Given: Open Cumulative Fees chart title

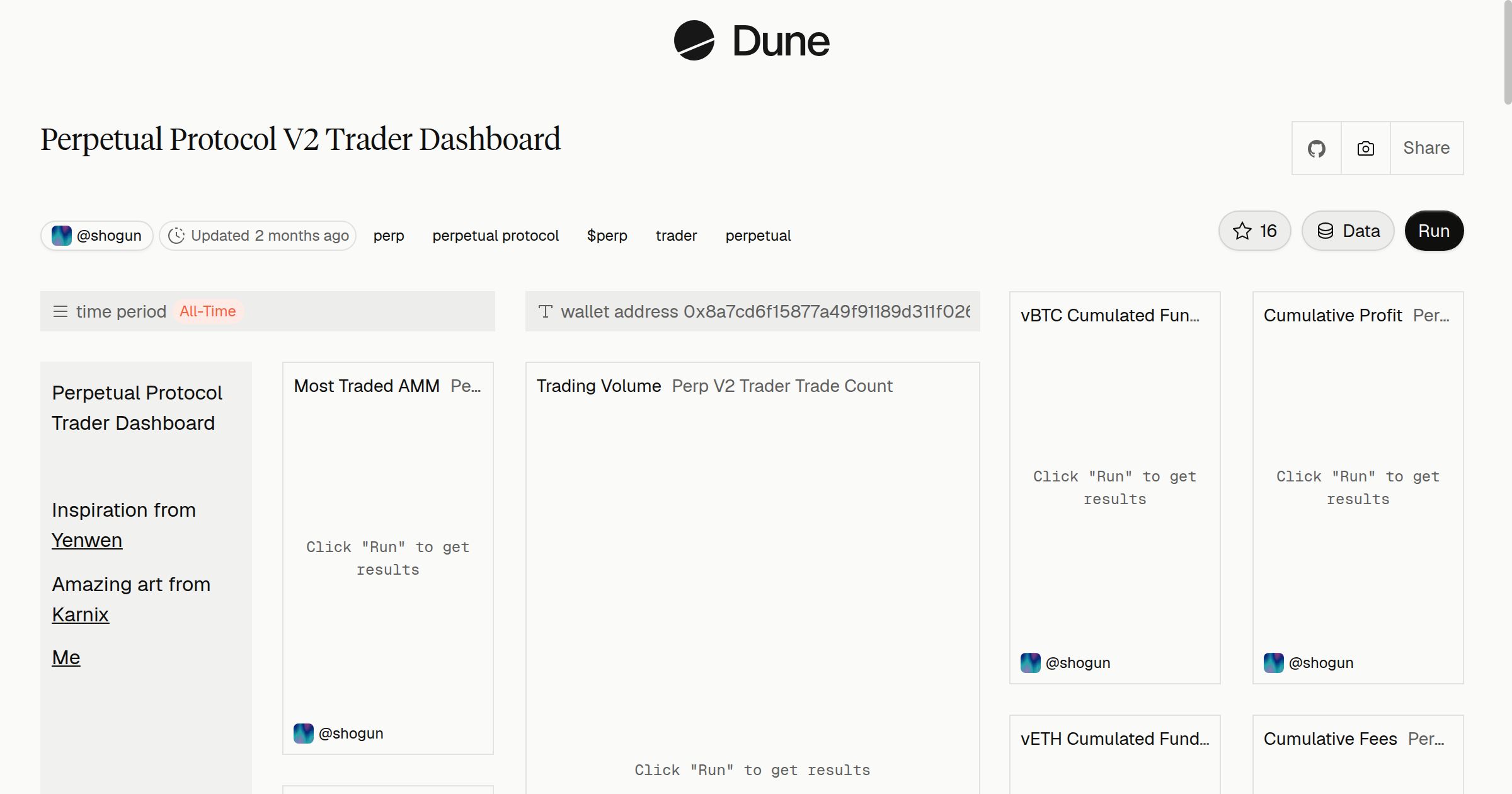Looking at the screenshot, I should coord(1330,739).
